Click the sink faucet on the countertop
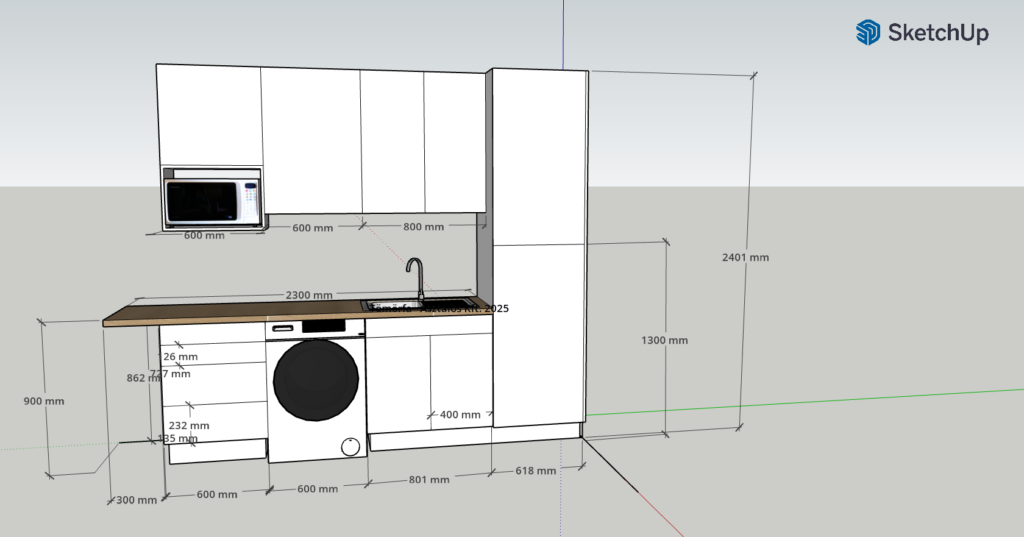The image size is (1024, 537). coord(413,277)
